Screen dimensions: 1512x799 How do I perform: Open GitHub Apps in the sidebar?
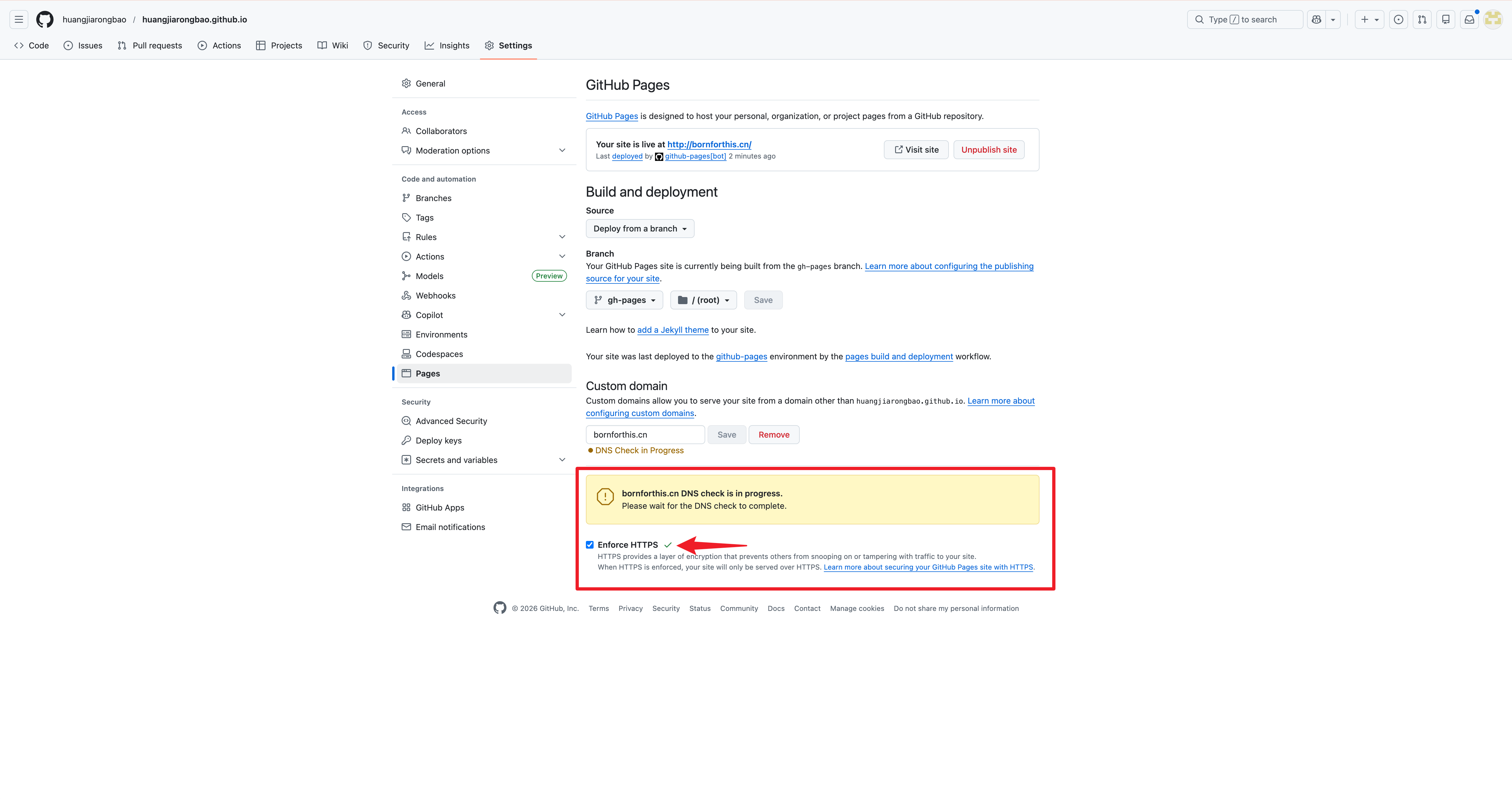click(x=484, y=507)
